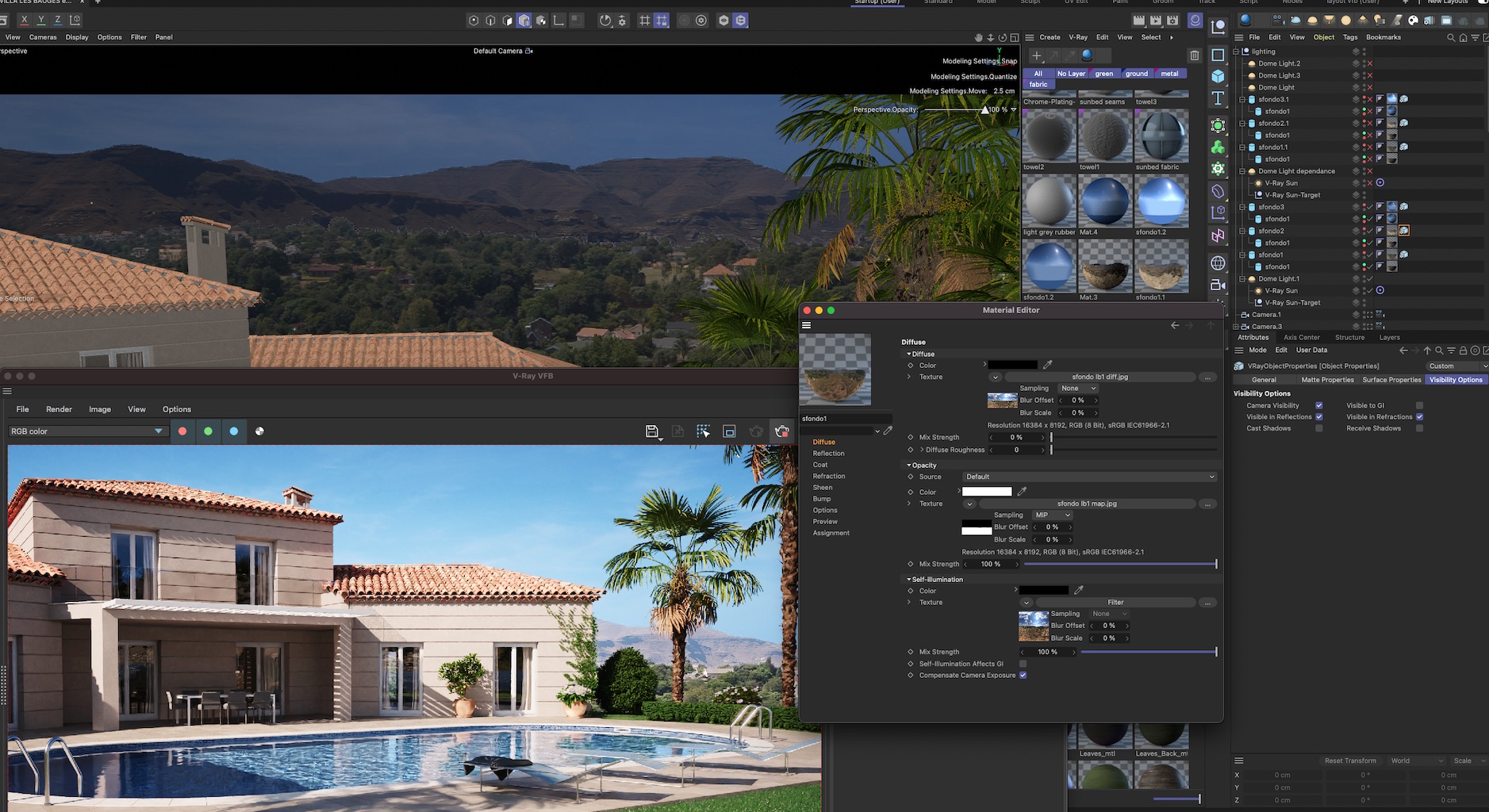
Task: Switch to Matte Properties tab
Action: tap(1327, 380)
